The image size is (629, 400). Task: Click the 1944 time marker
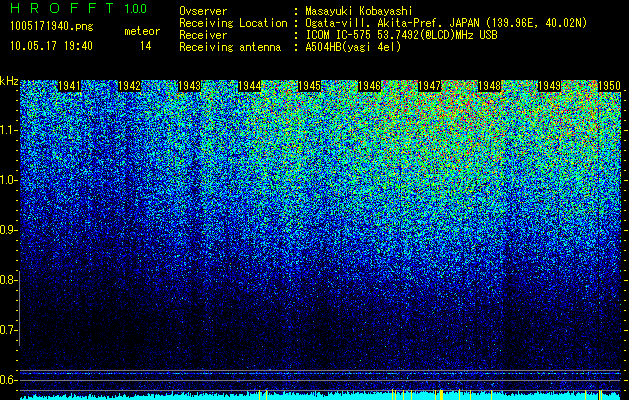coord(250,86)
